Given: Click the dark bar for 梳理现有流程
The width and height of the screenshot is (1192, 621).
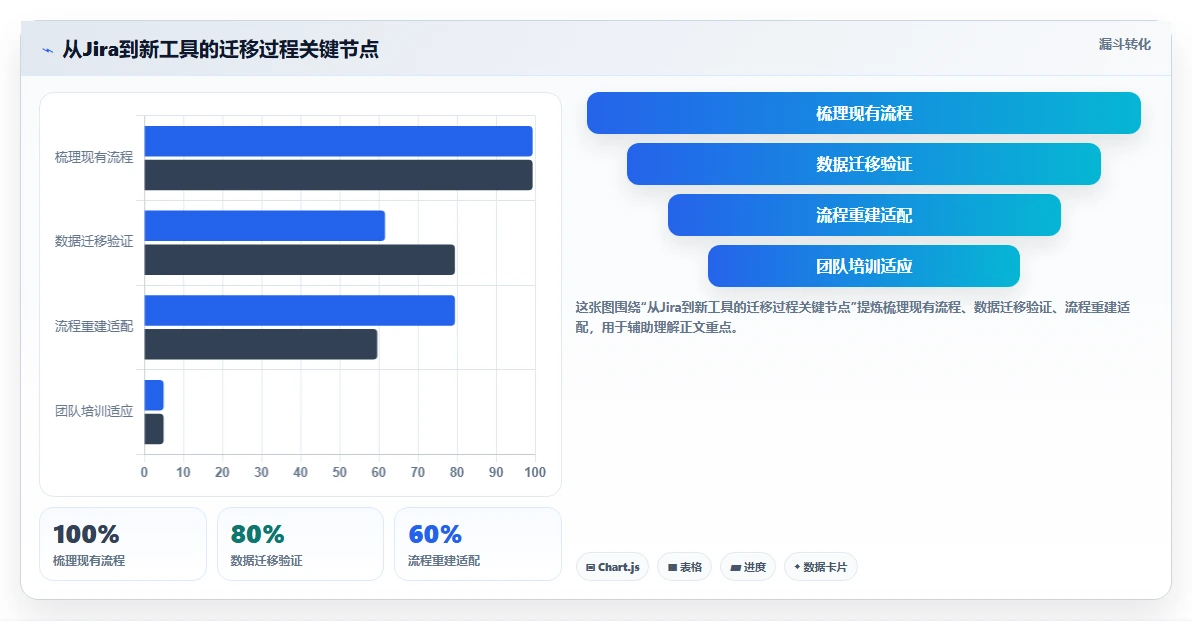Looking at the screenshot, I should (338, 175).
